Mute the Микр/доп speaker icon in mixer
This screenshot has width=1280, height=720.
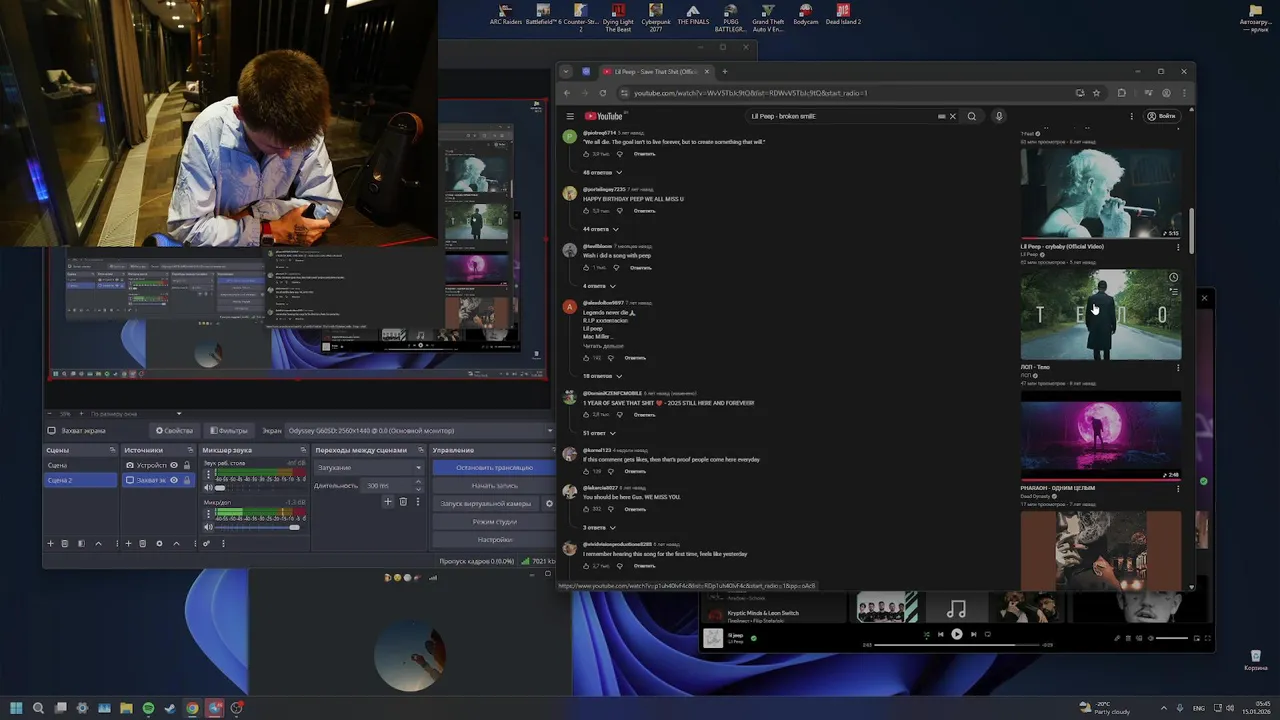pos(208,527)
